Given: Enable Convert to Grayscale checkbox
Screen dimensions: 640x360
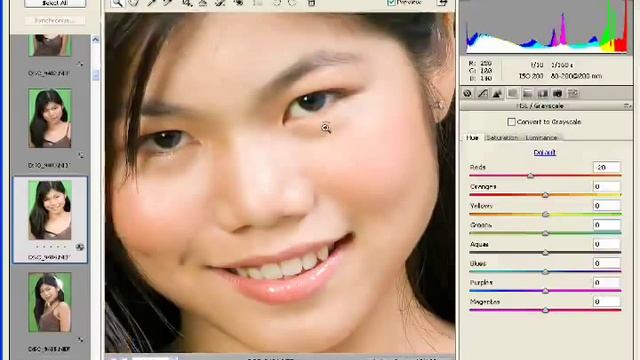Looking at the screenshot, I should 511,122.
